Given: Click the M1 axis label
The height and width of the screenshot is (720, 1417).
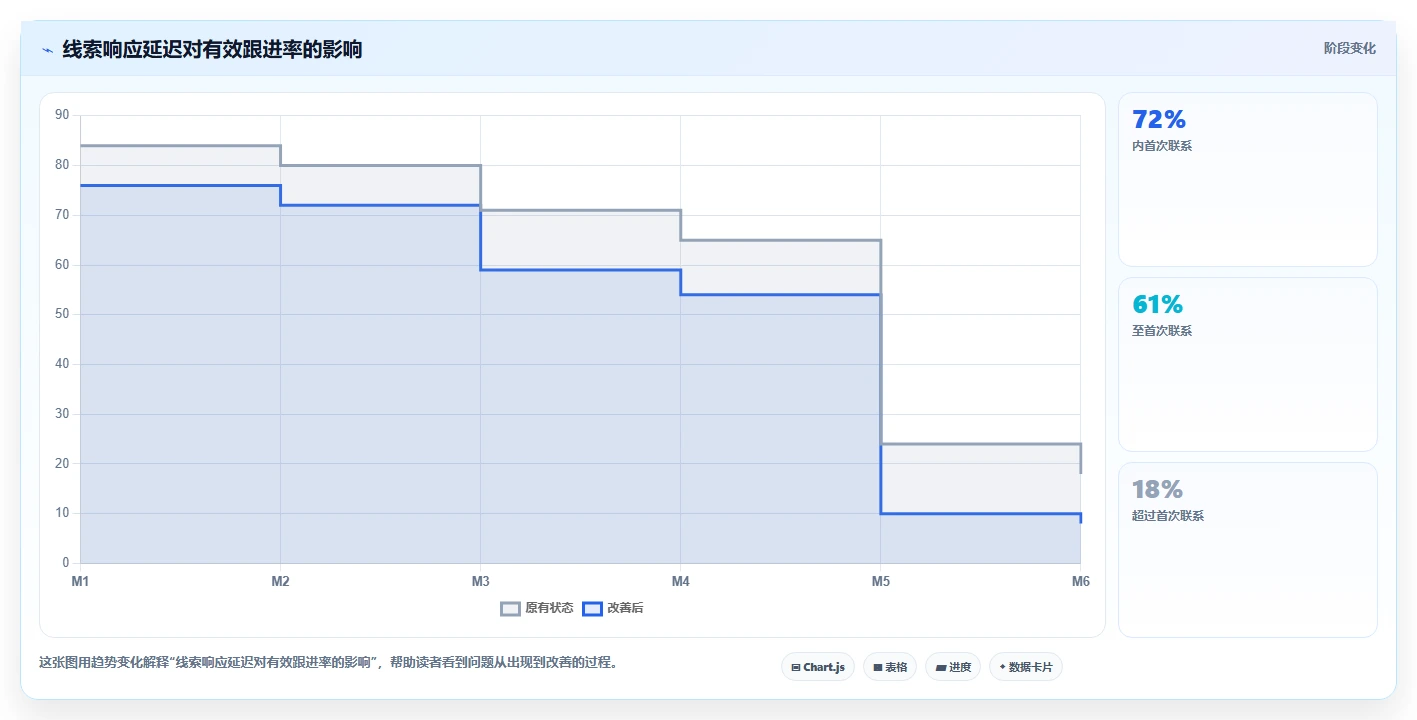Looking at the screenshot, I should point(80,581).
